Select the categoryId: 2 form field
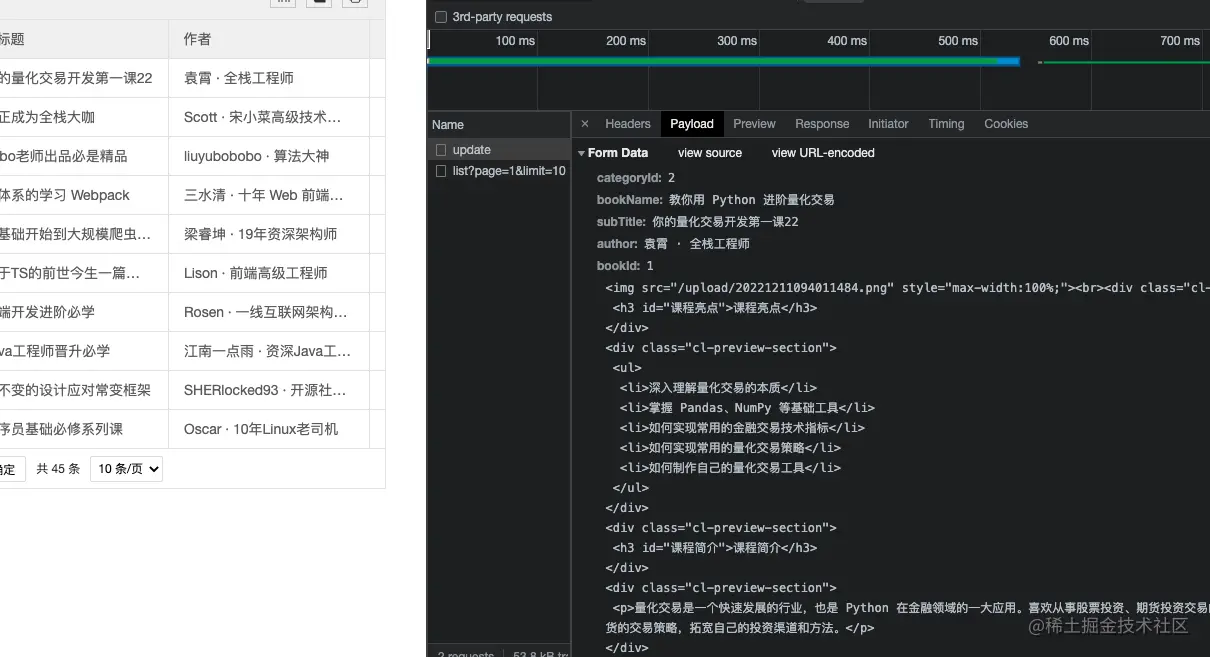 (x=636, y=178)
